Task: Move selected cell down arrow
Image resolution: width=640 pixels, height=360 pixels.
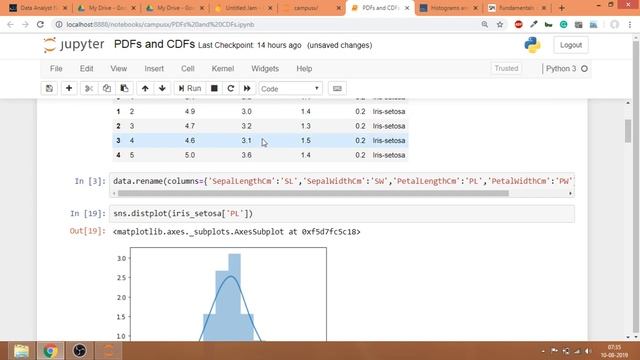Action: (x=162, y=89)
